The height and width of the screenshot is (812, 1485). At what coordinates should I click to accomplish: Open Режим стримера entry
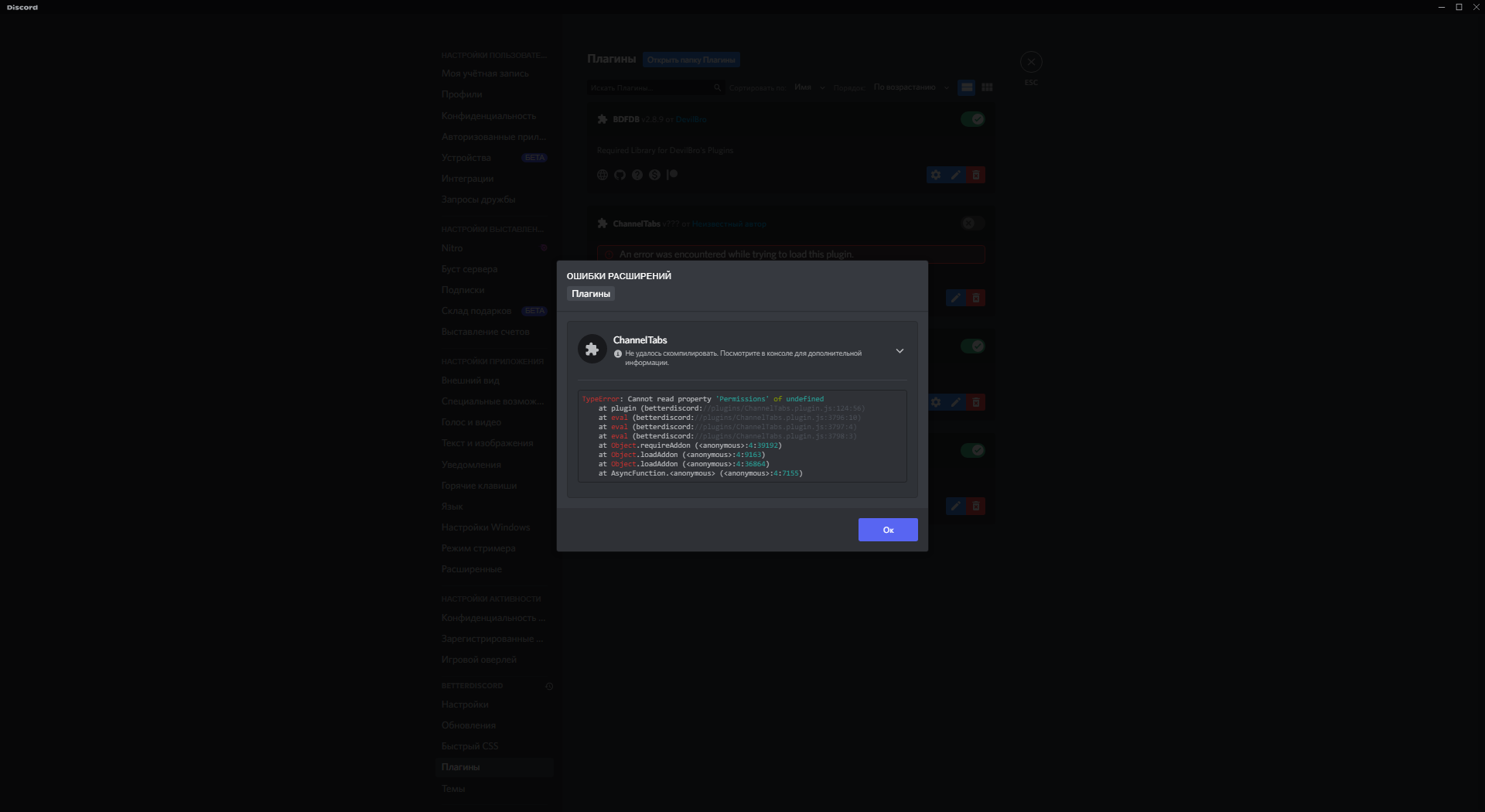494,548
